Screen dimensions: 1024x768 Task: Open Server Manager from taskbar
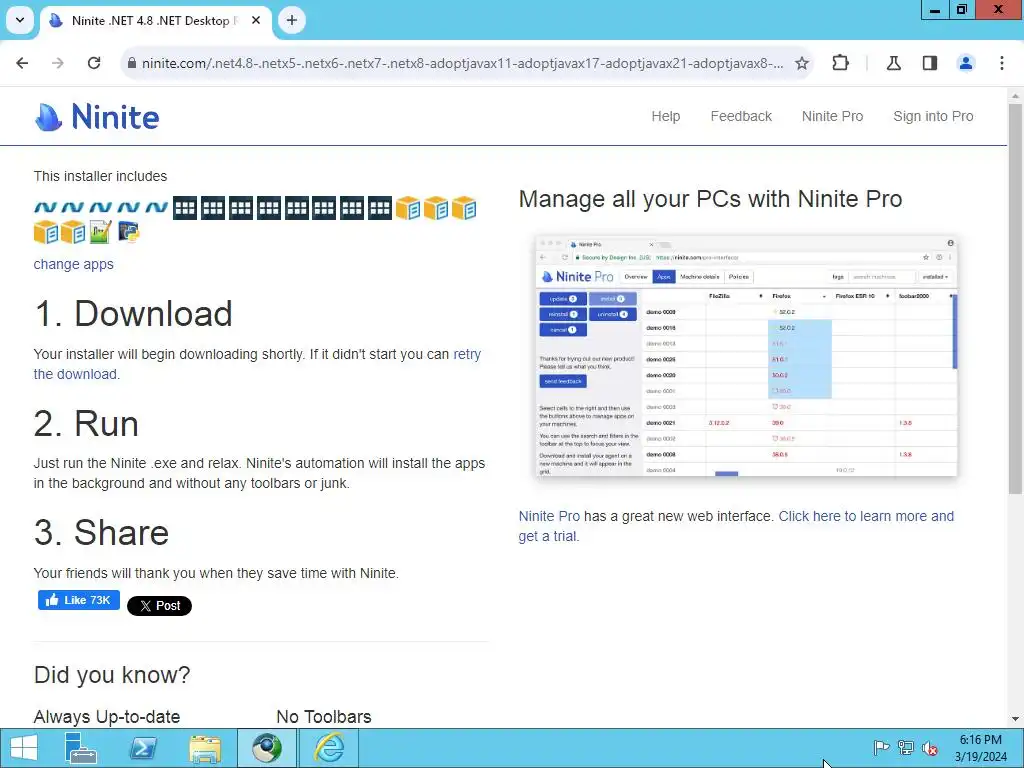pyautogui.click(x=81, y=748)
